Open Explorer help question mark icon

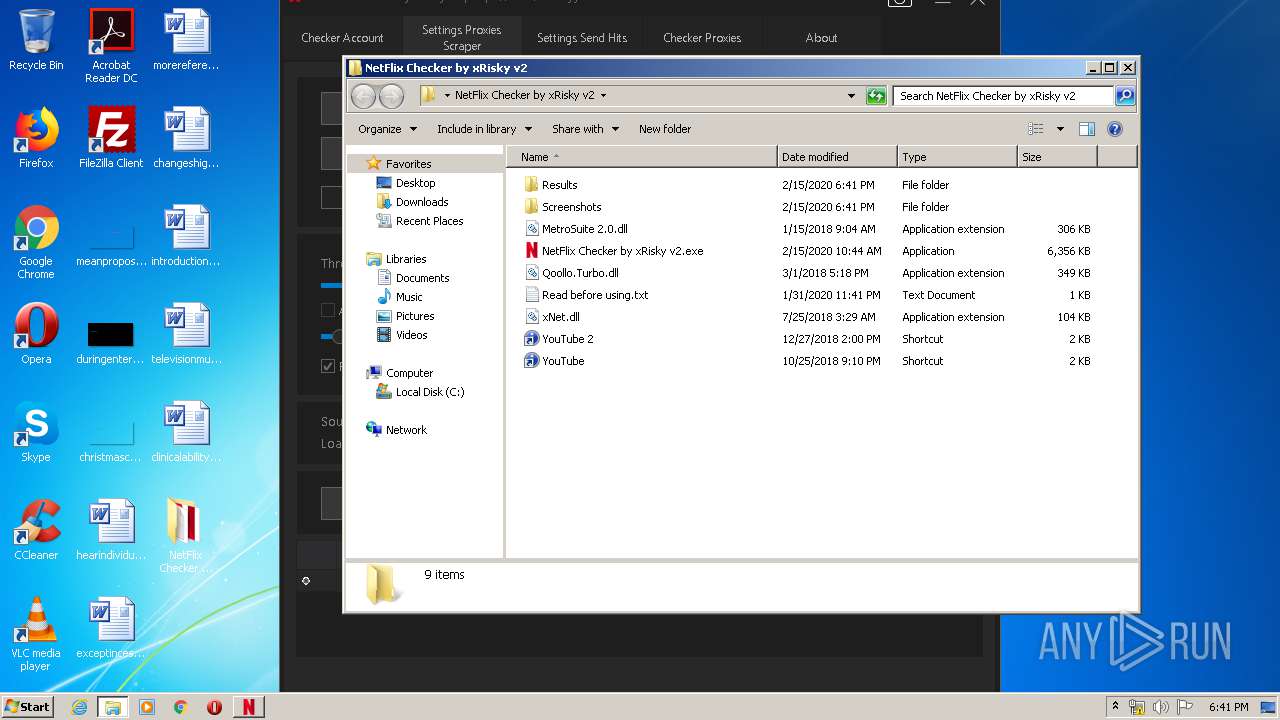point(1115,129)
